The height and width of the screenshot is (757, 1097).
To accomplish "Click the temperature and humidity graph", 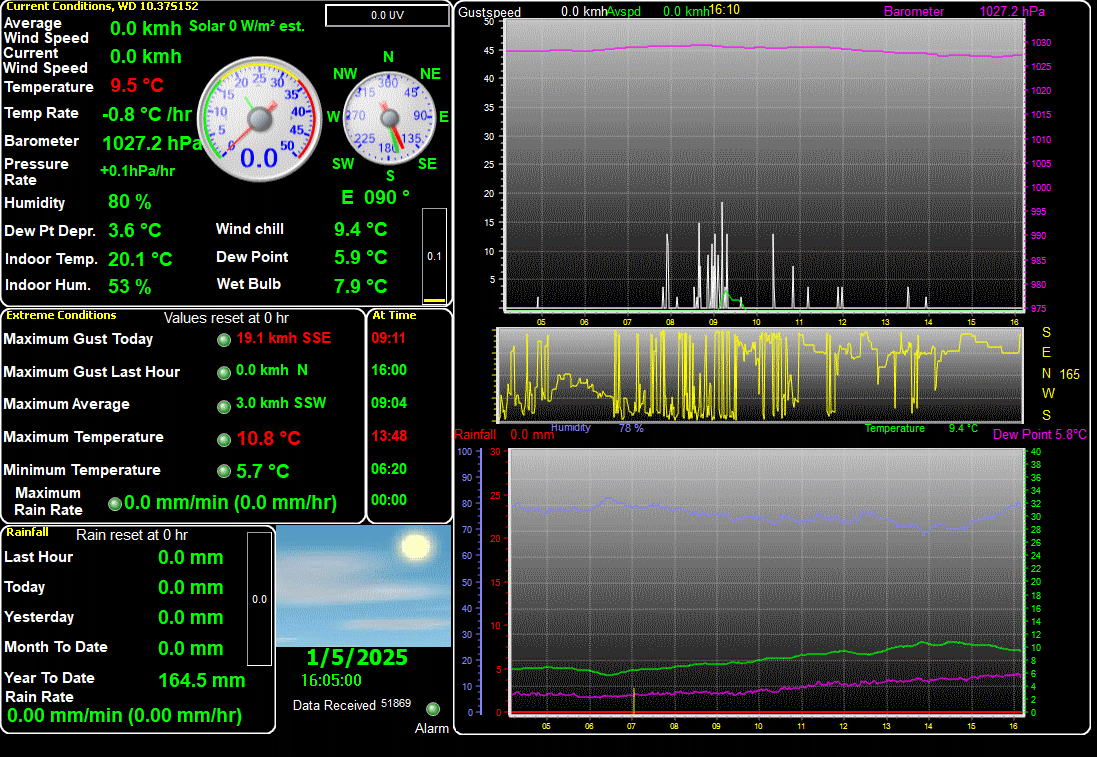I will [x=767, y=581].
